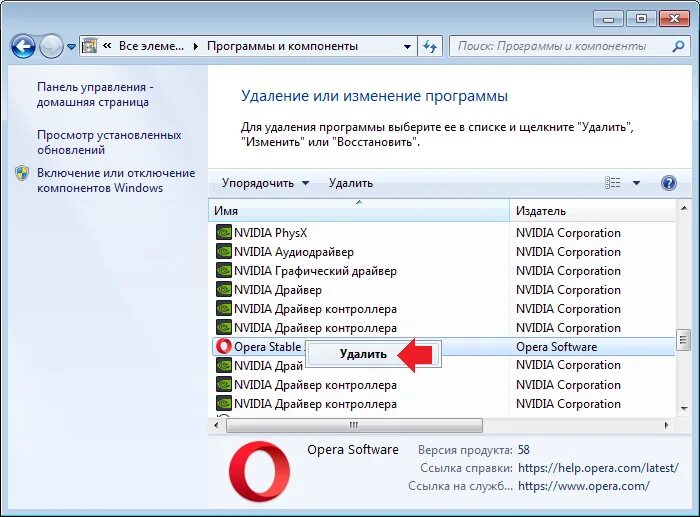The height and width of the screenshot is (517, 700).
Task: Click the red Opera icon in list
Action: [224, 346]
